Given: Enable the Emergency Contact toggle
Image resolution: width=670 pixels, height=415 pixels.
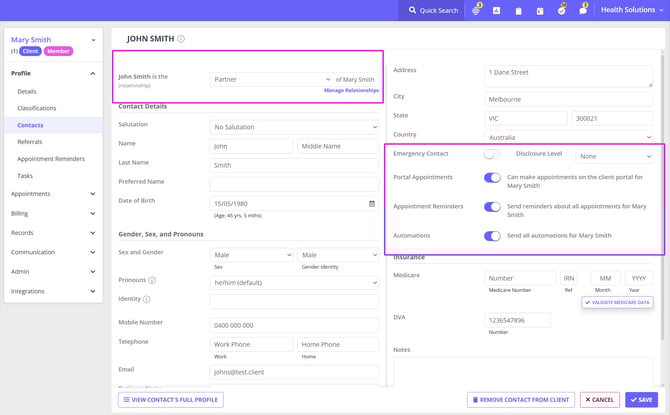Looking at the screenshot, I should (491, 155).
